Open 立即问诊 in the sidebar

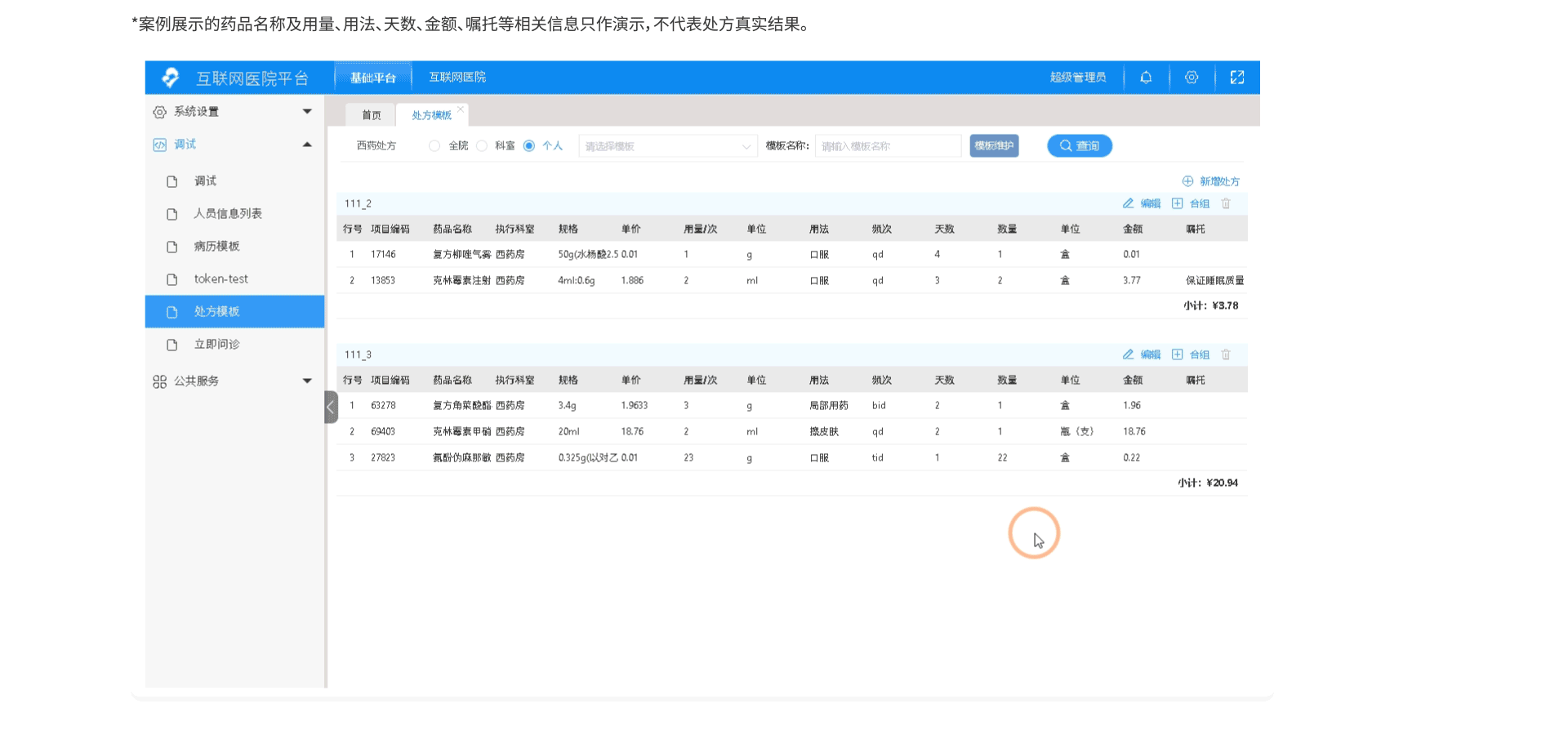click(x=235, y=345)
